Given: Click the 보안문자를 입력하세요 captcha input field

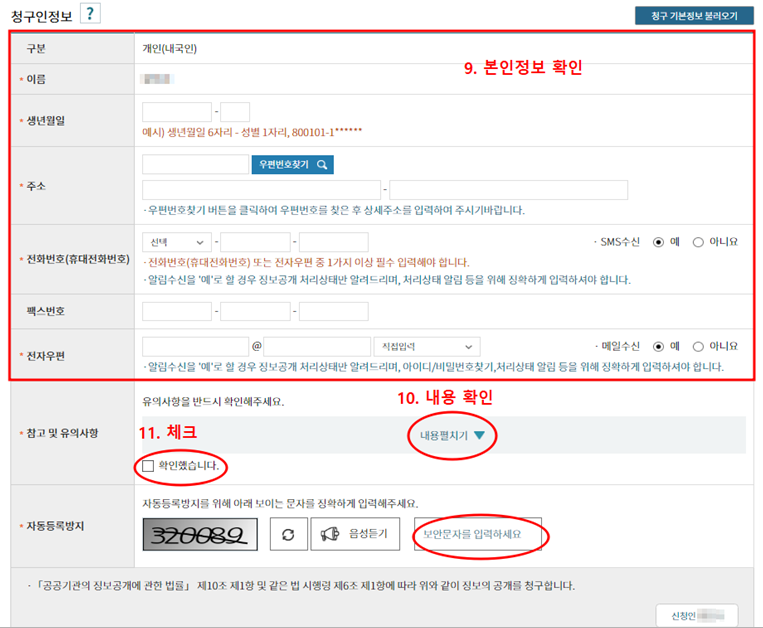Looking at the screenshot, I should [478, 535].
